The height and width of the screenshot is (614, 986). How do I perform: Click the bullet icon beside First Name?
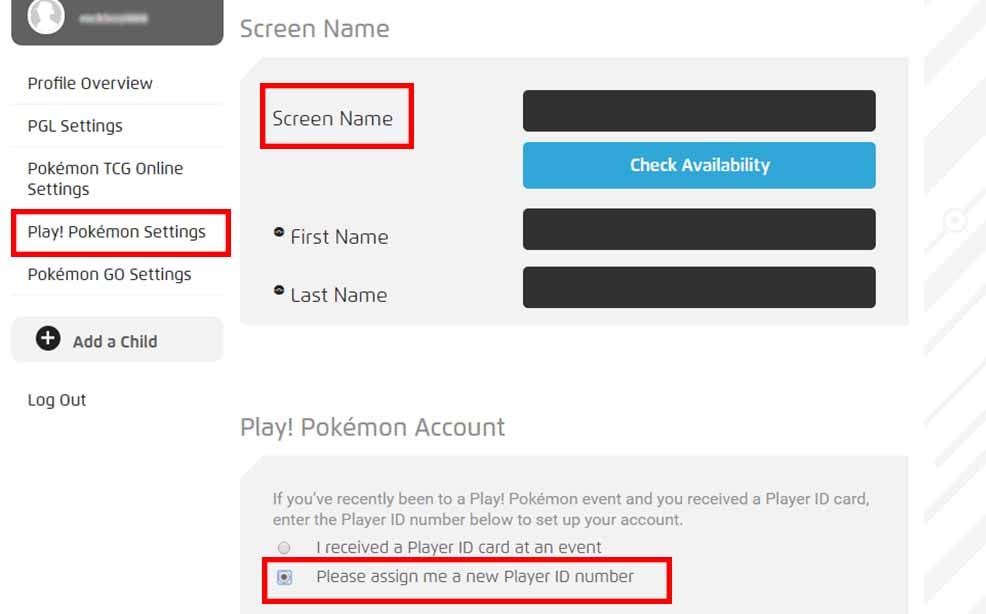[x=279, y=232]
